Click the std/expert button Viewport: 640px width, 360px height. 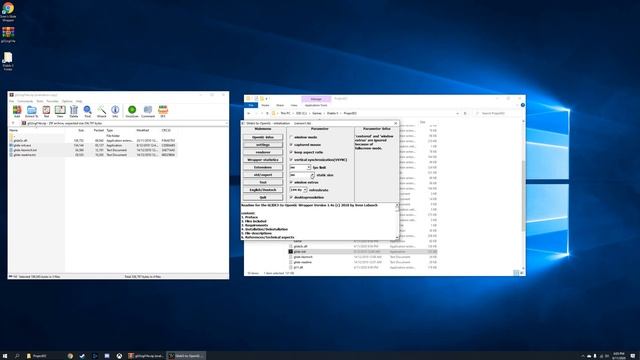[x=263, y=175]
